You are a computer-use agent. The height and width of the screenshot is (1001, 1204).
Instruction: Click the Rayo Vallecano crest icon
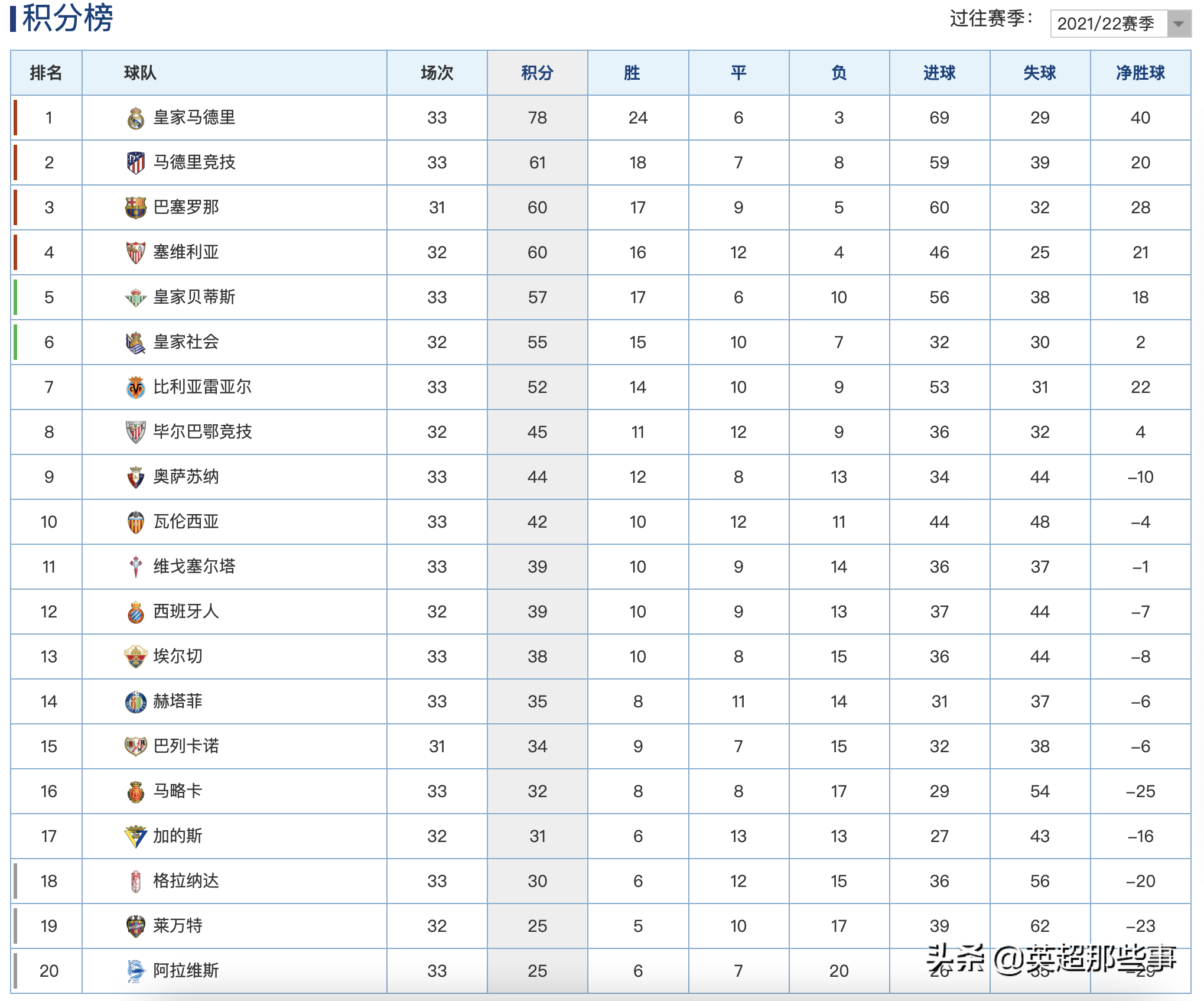pyautogui.click(x=136, y=747)
